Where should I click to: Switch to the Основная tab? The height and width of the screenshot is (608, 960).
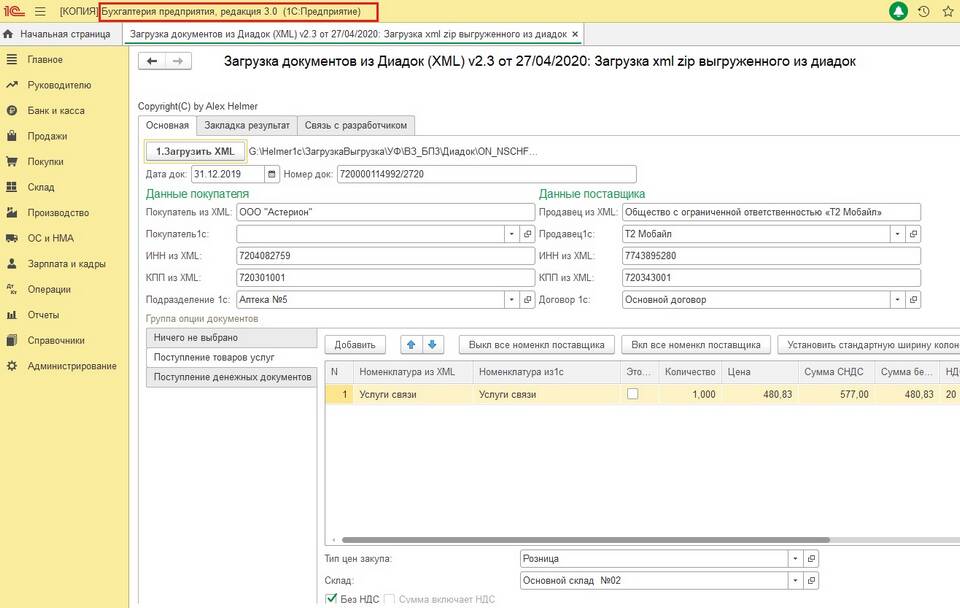click(x=167, y=126)
